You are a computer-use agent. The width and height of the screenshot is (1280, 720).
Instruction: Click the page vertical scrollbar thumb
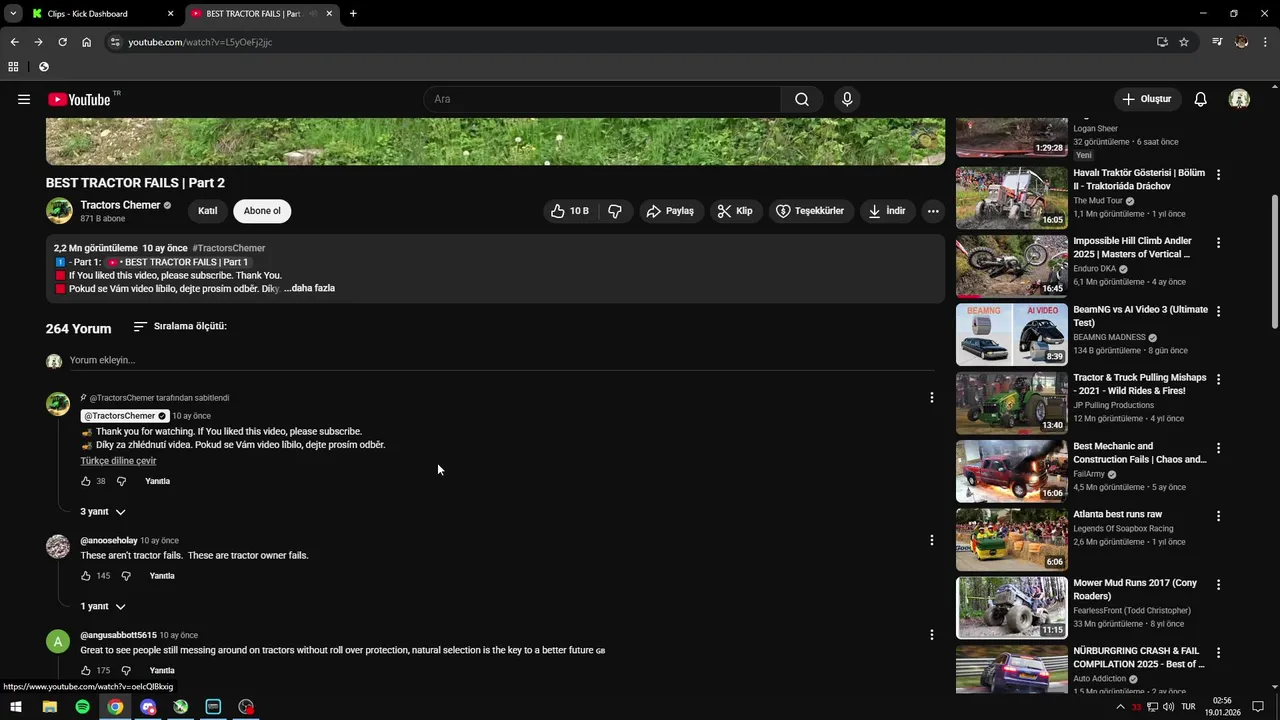tap(1274, 260)
